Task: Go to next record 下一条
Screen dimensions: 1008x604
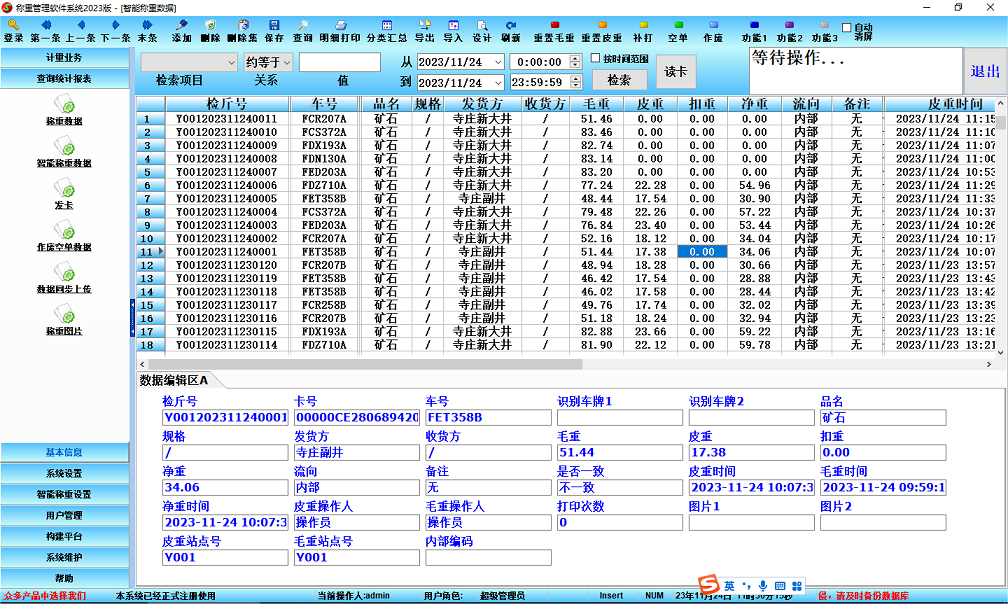Action: (x=116, y=31)
